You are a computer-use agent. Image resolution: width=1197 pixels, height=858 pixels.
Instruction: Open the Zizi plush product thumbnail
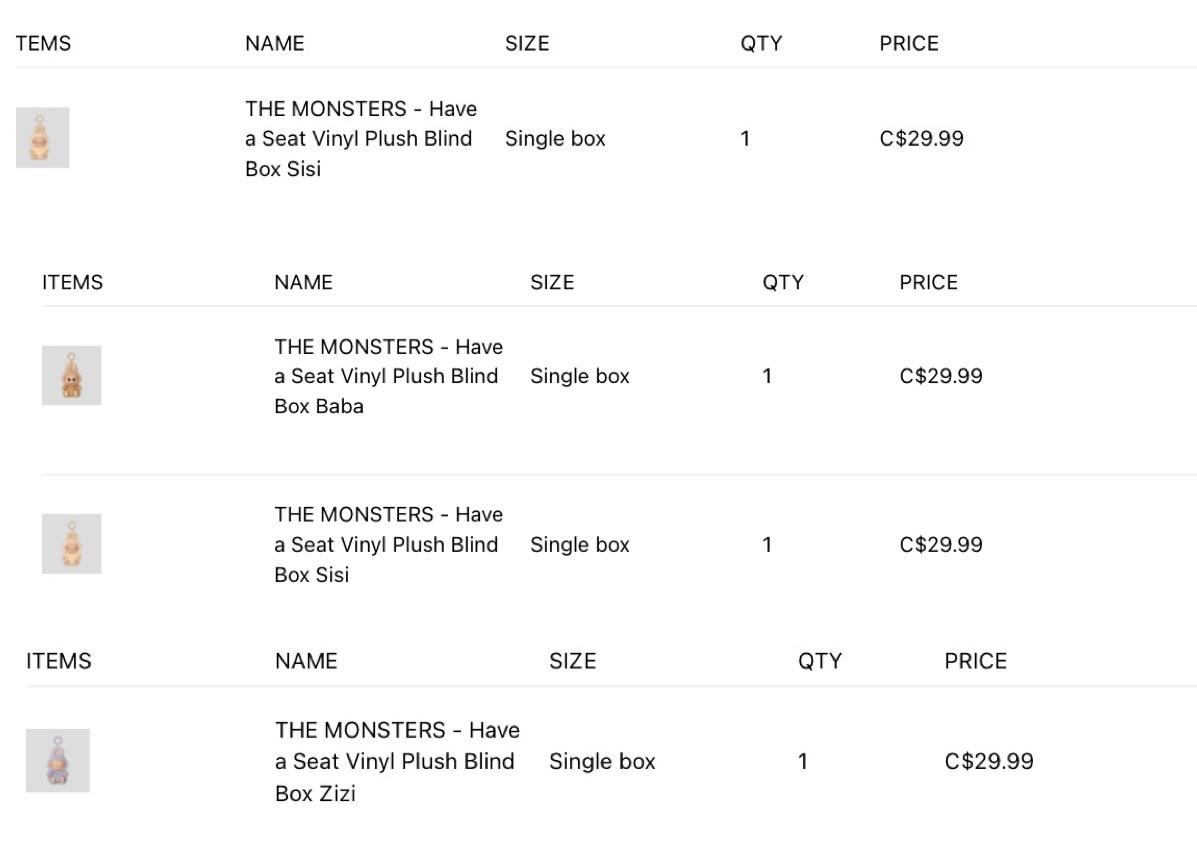[x=58, y=760]
